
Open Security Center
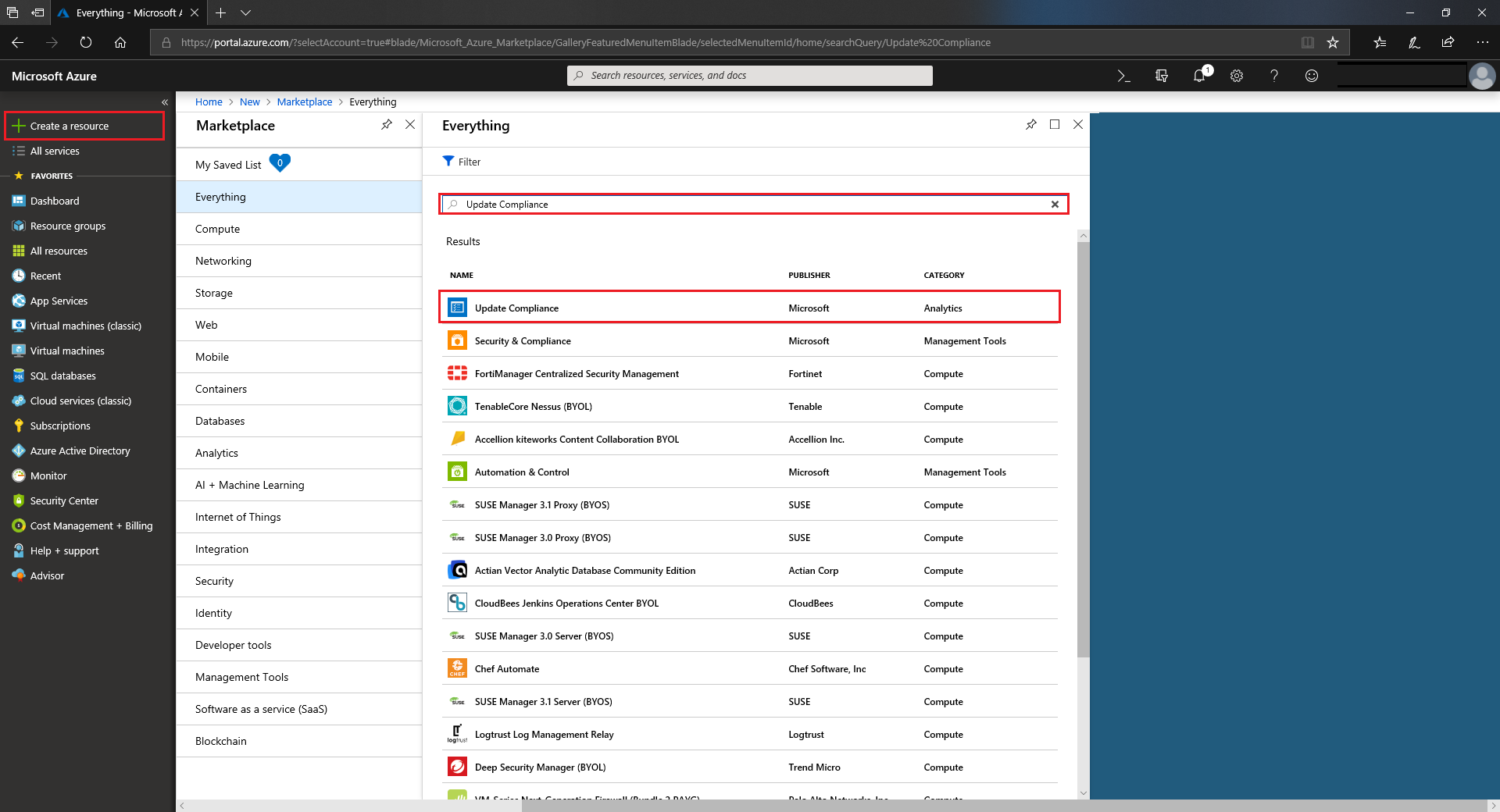point(64,500)
